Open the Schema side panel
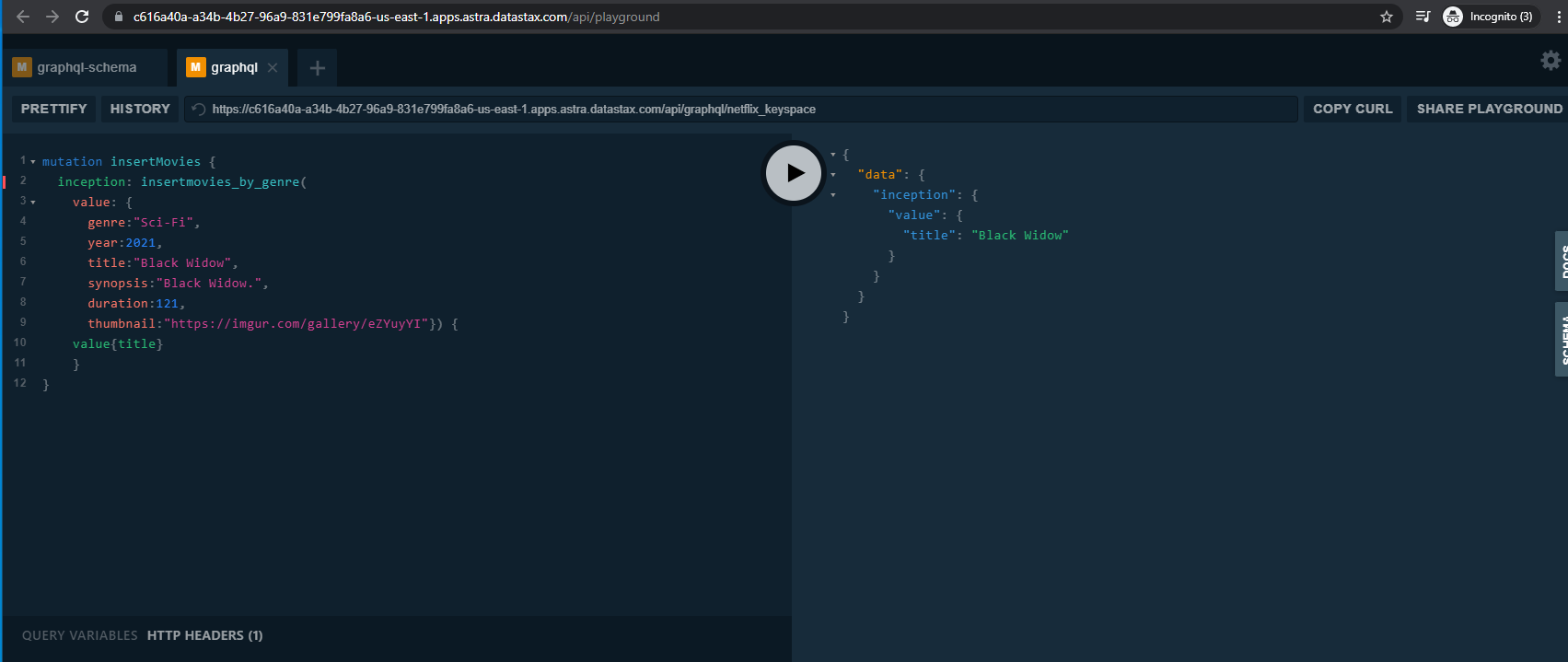The height and width of the screenshot is (662, 1568). tap(1562, 340)
